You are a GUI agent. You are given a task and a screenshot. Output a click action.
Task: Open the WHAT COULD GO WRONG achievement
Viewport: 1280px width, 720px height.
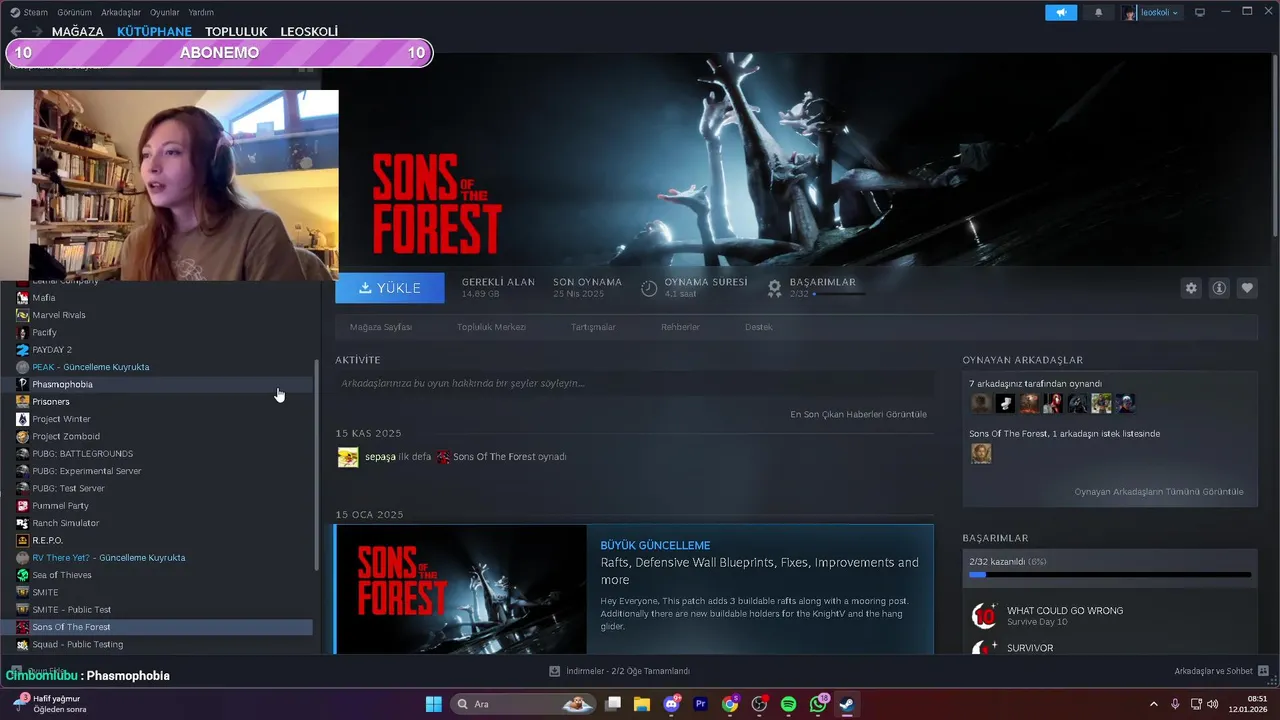(x=1064, y=610)
